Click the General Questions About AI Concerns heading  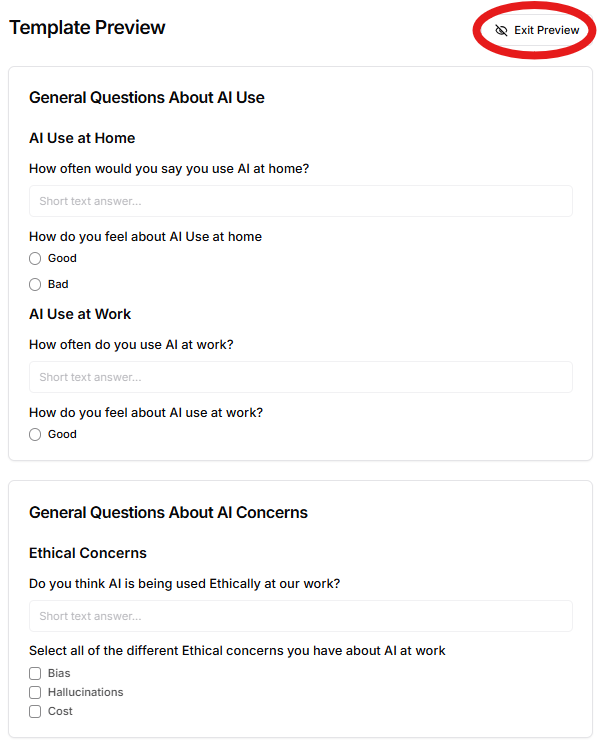point(168,513)
